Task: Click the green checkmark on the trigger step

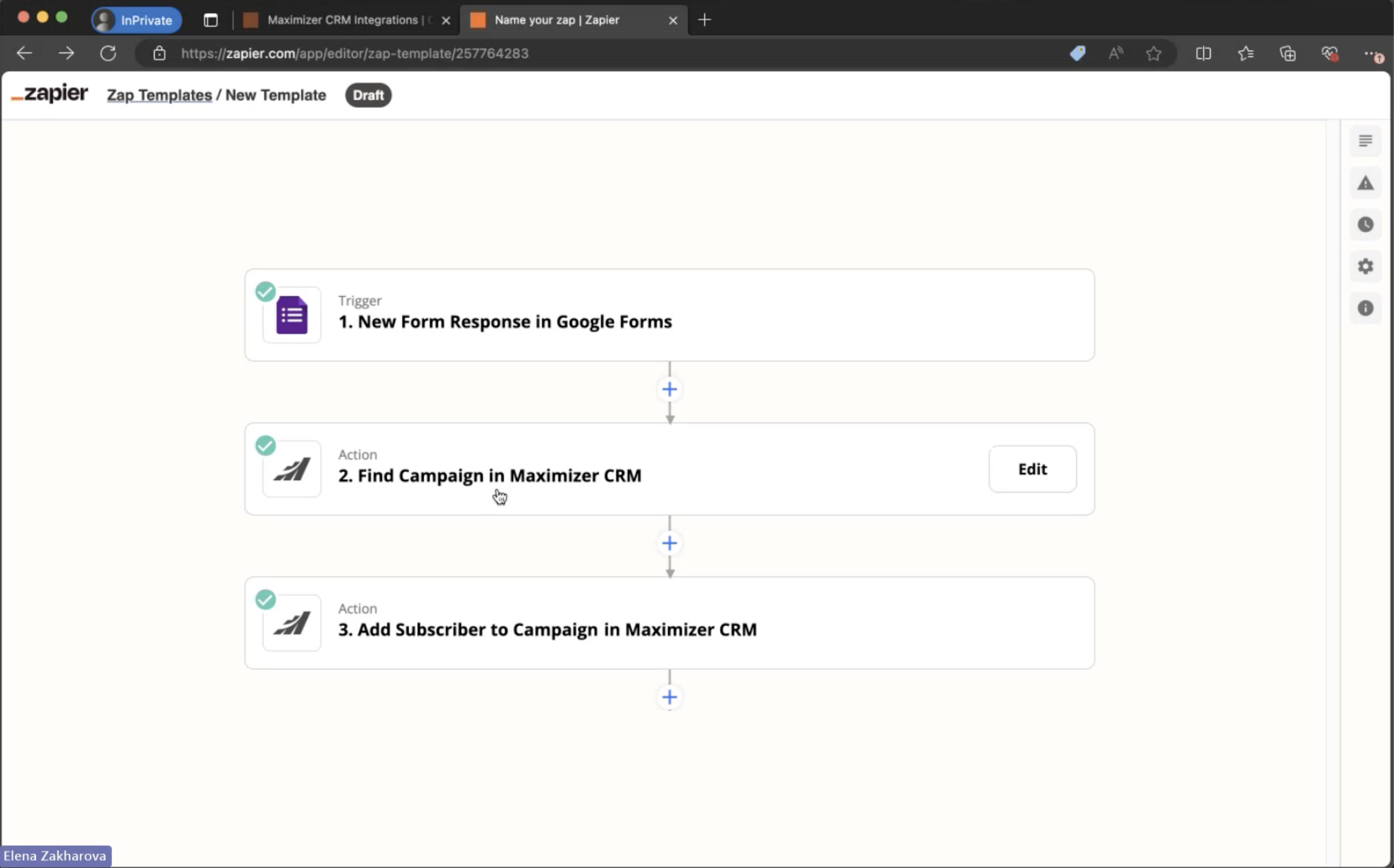Action: (x=265, y=292)
